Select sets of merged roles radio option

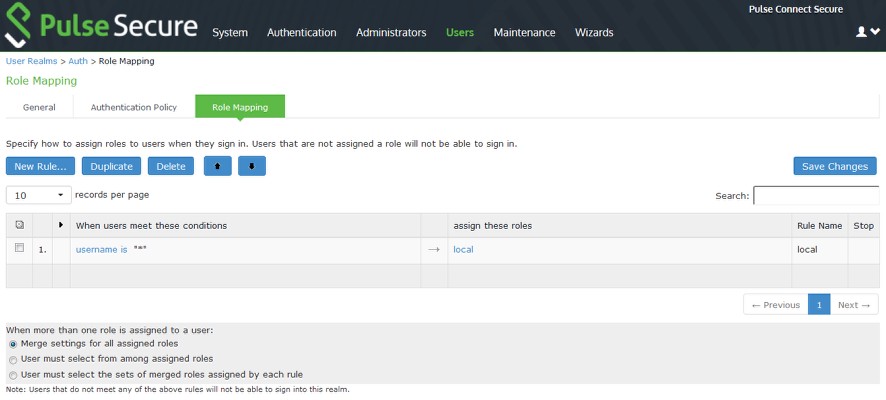13,374
